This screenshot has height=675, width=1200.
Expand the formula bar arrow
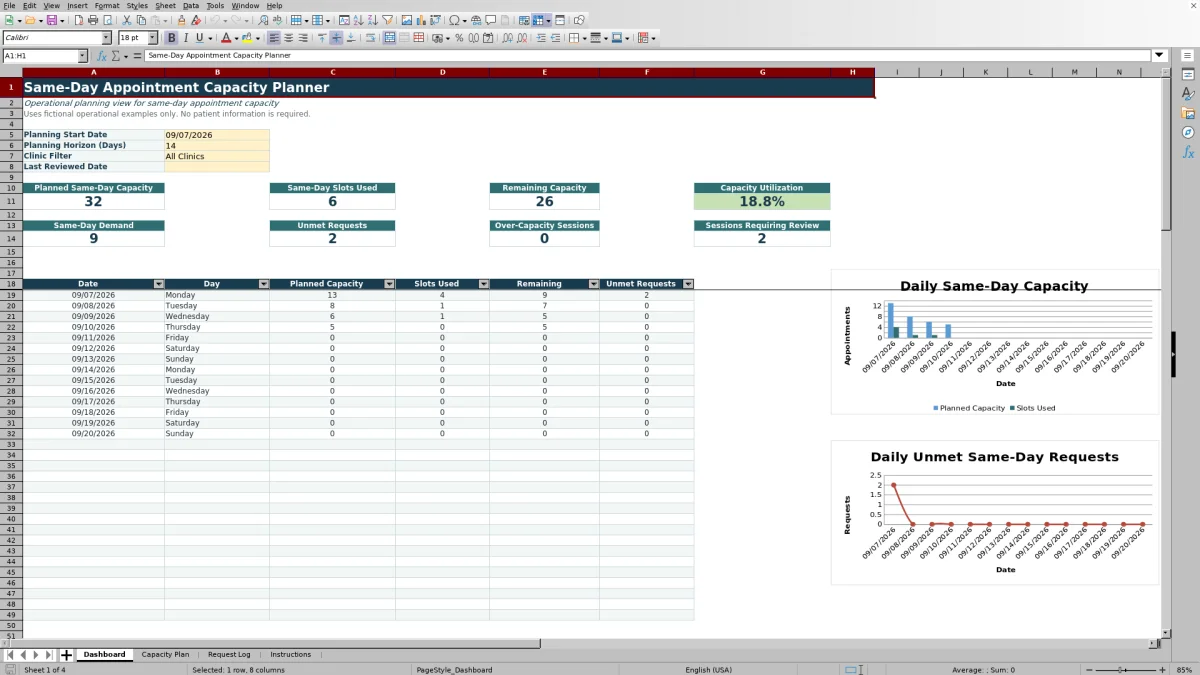tap(1159, 56)
